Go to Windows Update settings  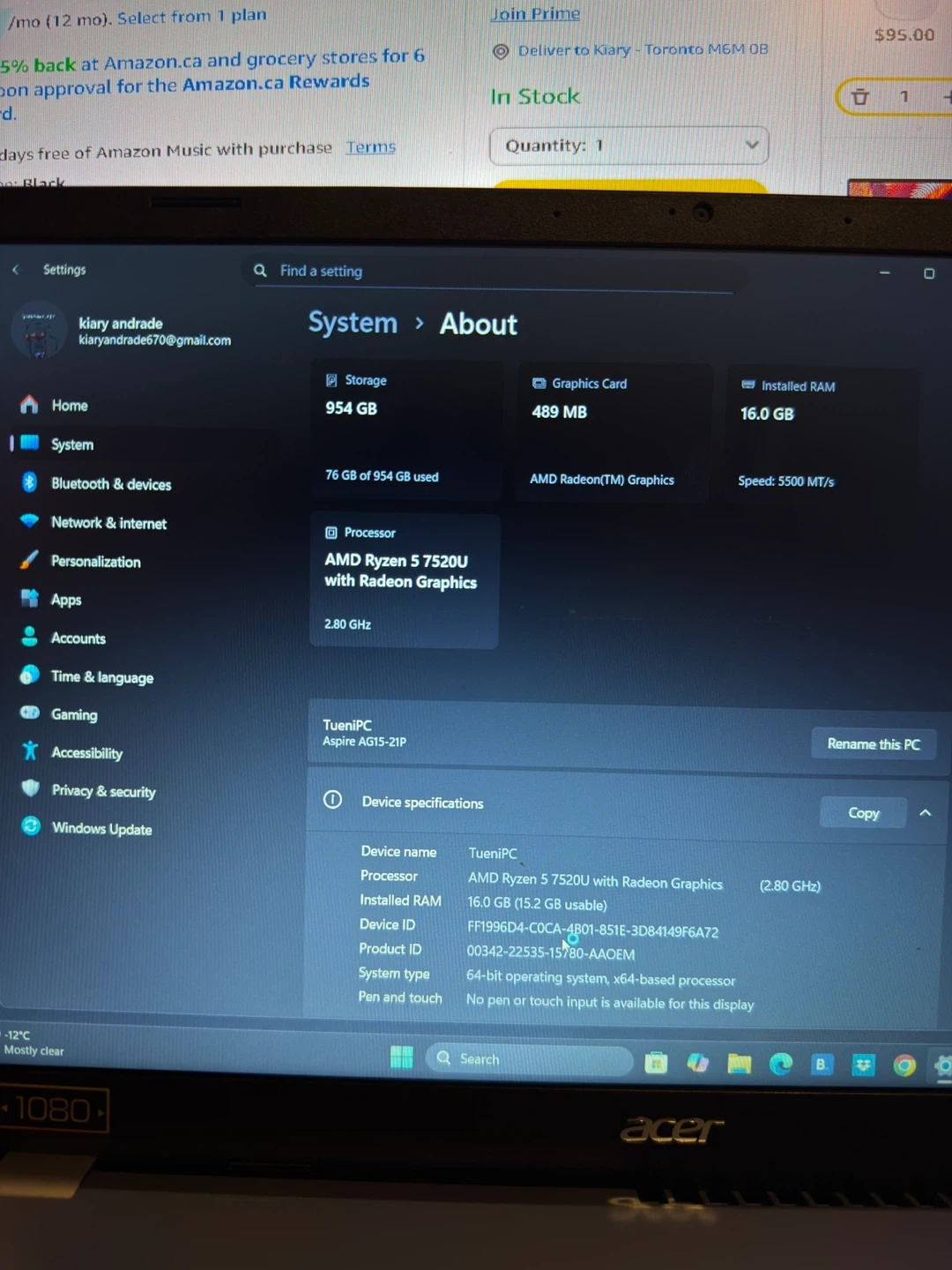pos(101,828)
